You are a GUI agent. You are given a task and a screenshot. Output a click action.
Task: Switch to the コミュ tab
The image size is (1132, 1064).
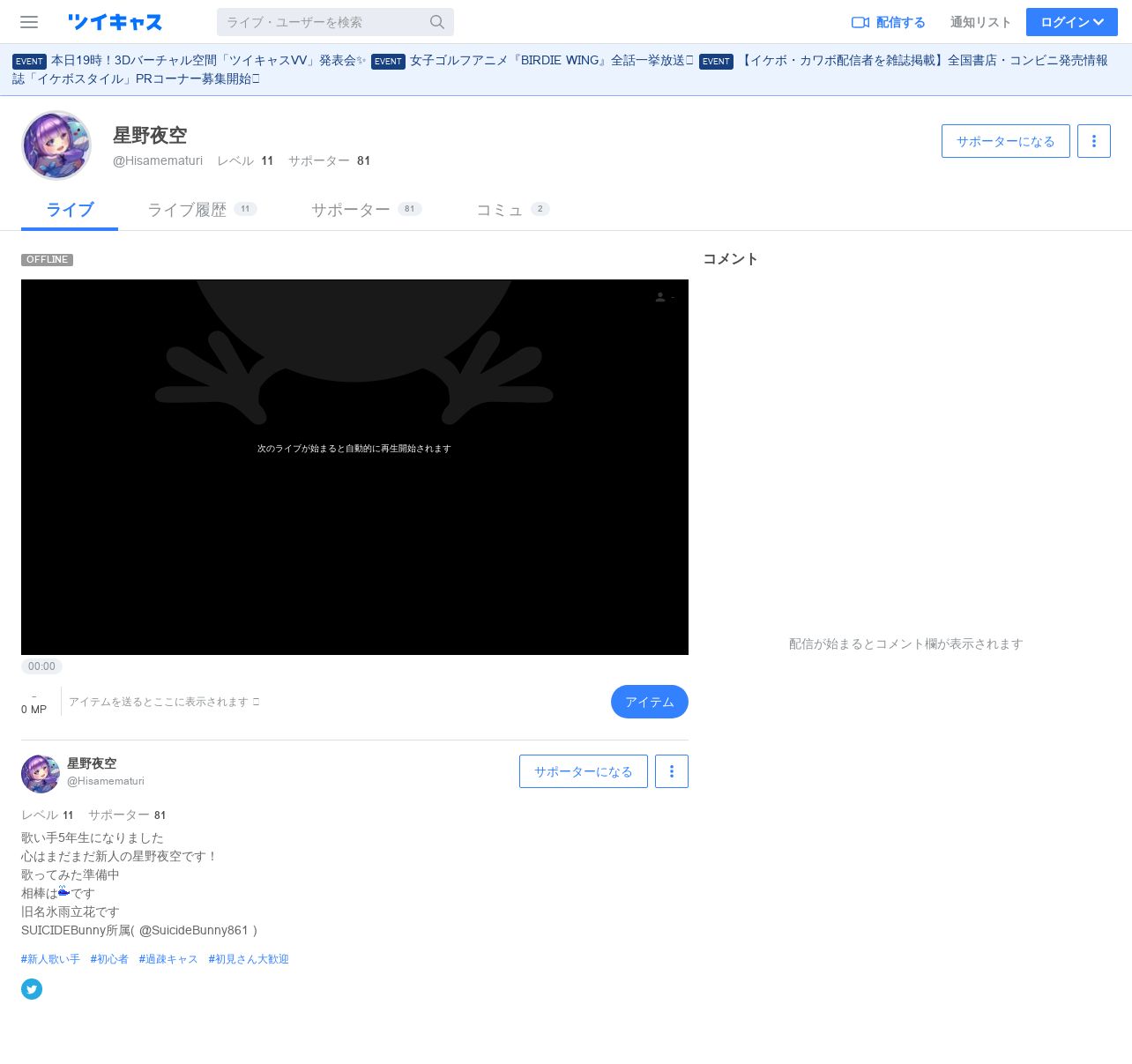click(512, 210)
